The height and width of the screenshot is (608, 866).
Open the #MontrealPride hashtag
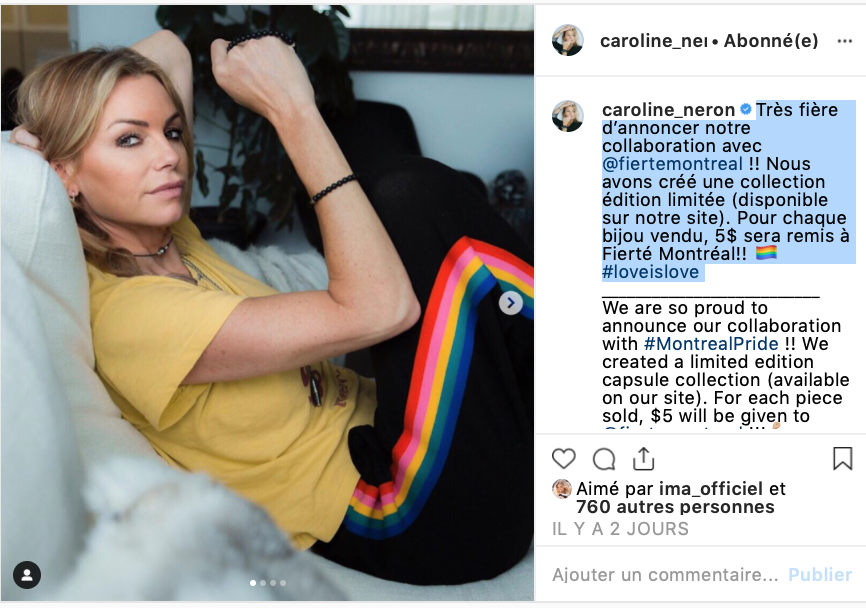pos(711,344)
